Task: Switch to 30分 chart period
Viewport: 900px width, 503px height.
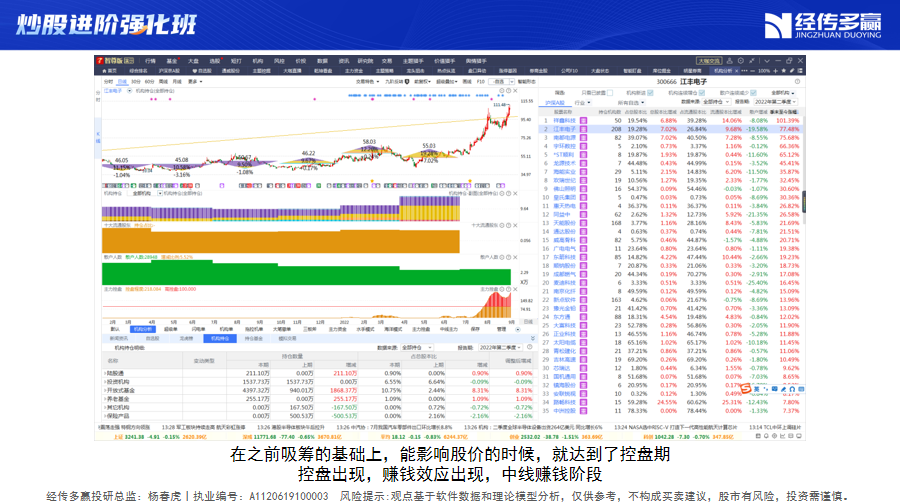Action: [135, 82]
